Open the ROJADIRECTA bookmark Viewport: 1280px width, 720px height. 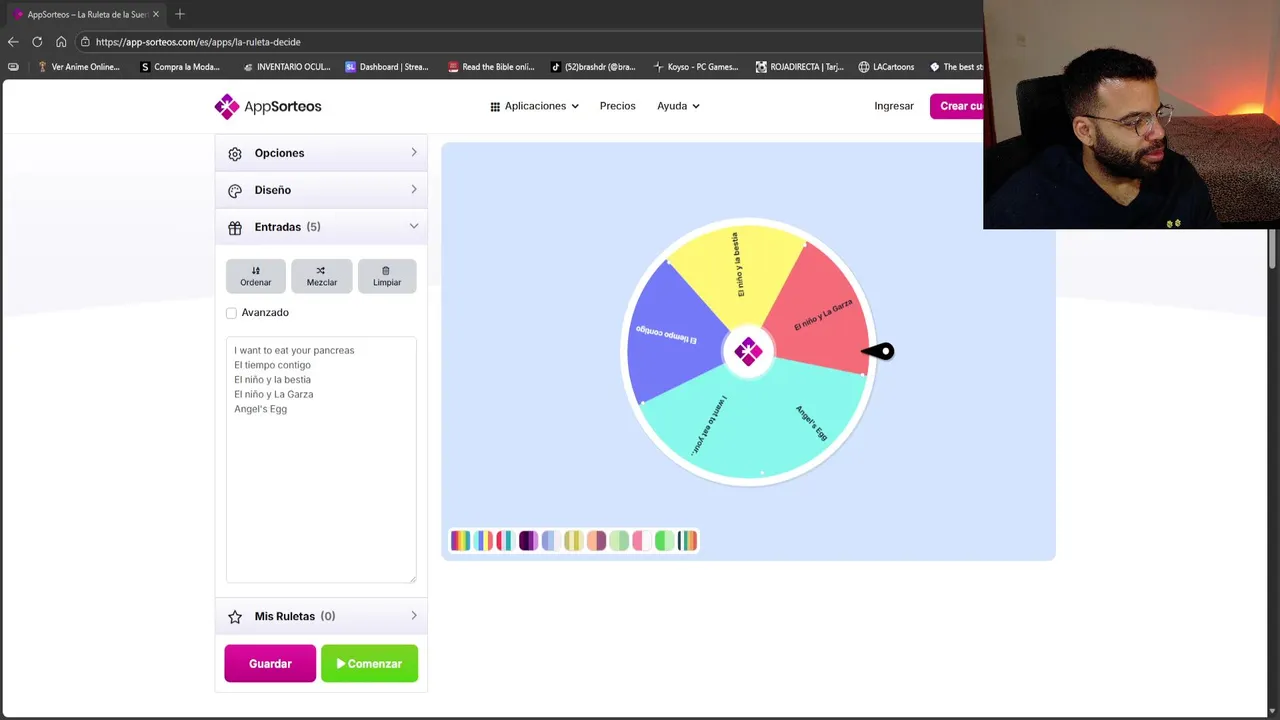[799, 67]
